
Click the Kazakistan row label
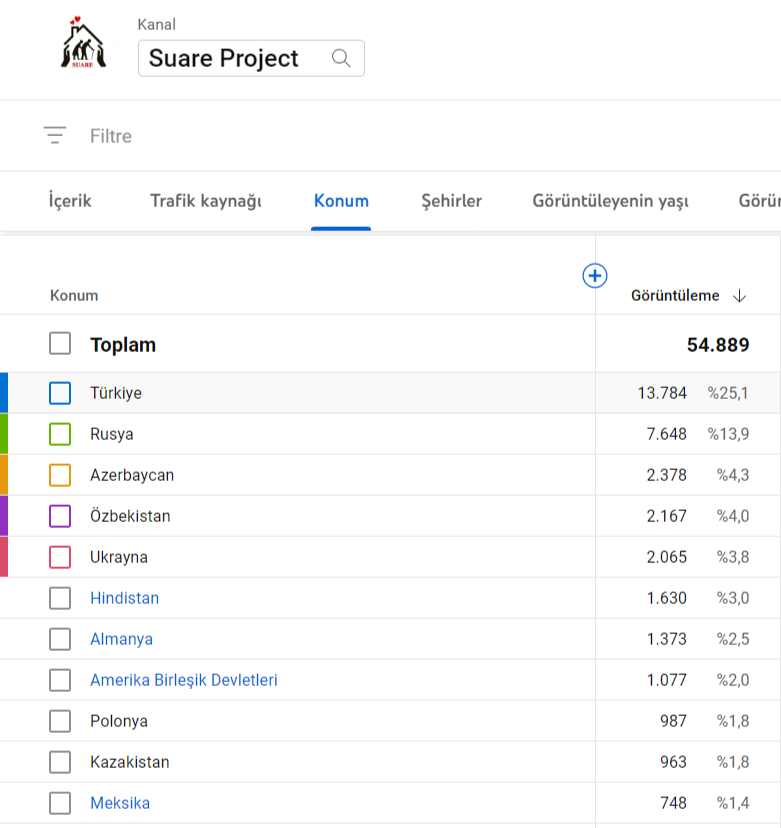coord(130,762)
